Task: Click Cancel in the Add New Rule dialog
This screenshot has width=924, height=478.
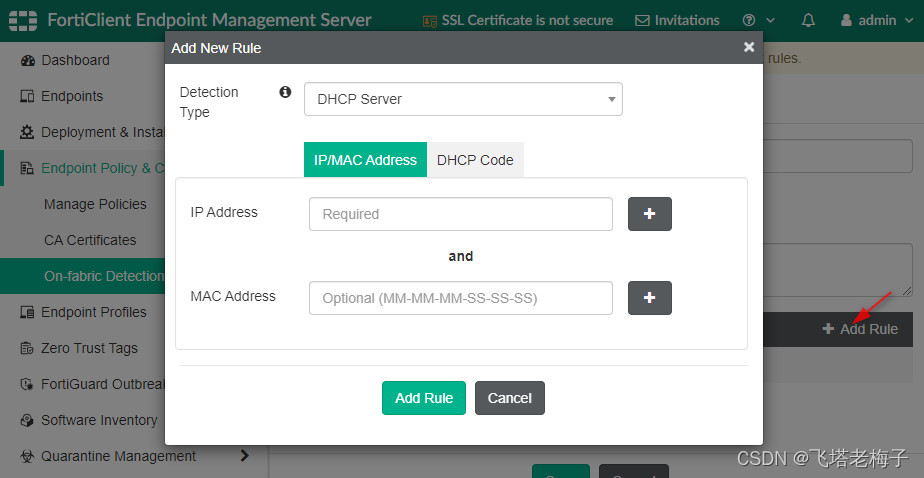Action: click(x=510, y=398)
